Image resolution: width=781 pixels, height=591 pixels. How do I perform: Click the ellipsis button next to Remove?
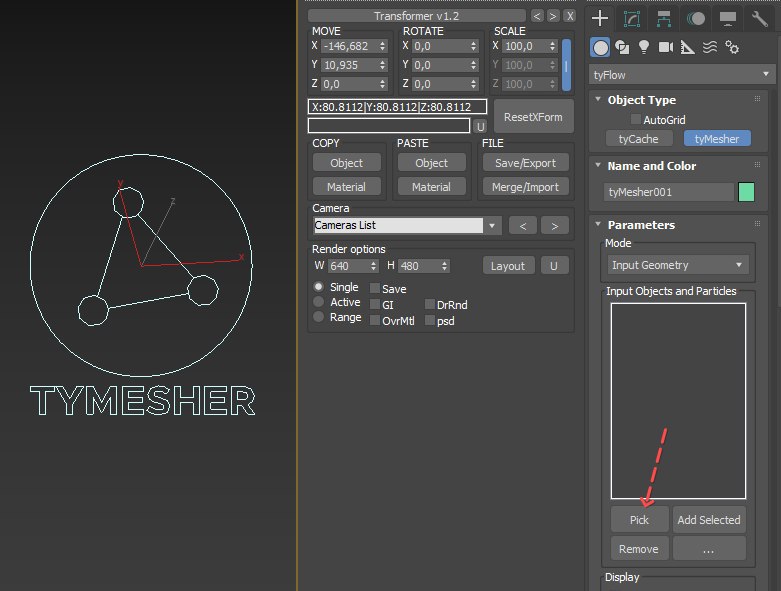pos(709,548)
